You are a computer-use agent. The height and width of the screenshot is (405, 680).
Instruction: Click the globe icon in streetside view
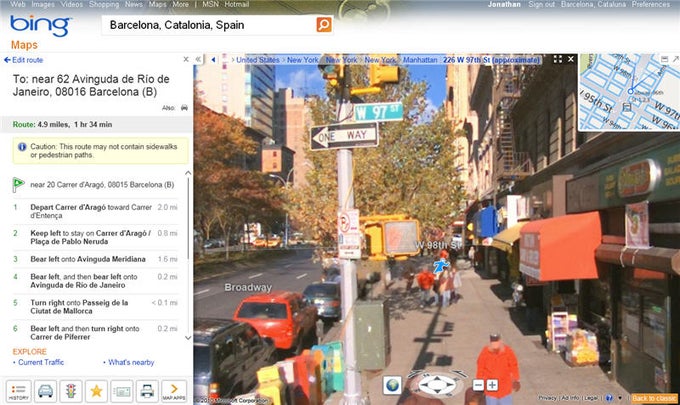pos(392,385)
